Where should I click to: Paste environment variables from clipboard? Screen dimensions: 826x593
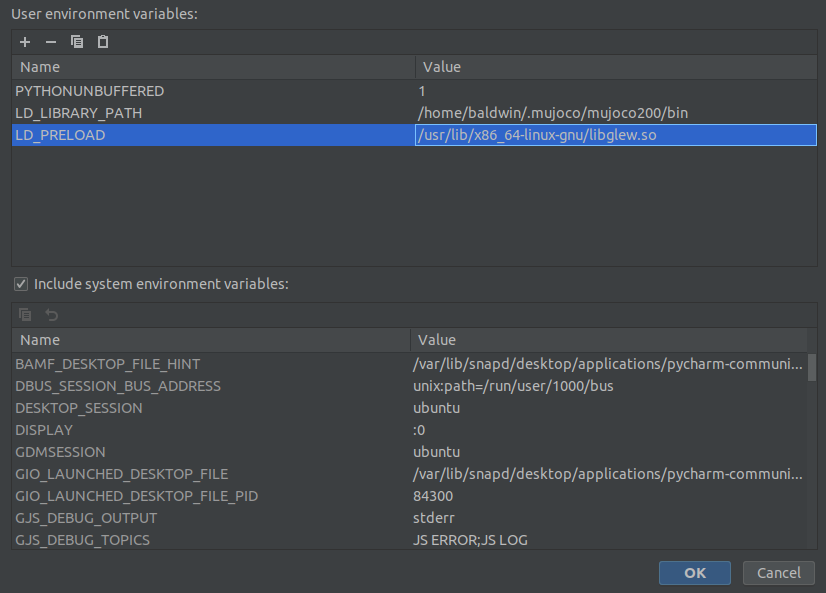point(103,42)
